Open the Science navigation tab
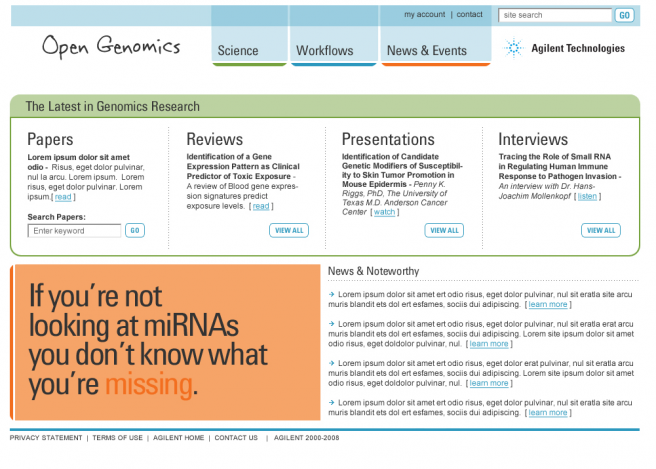The height and width of the screenshot is (469, 656). pyautogui.click(x=249, y=36)
